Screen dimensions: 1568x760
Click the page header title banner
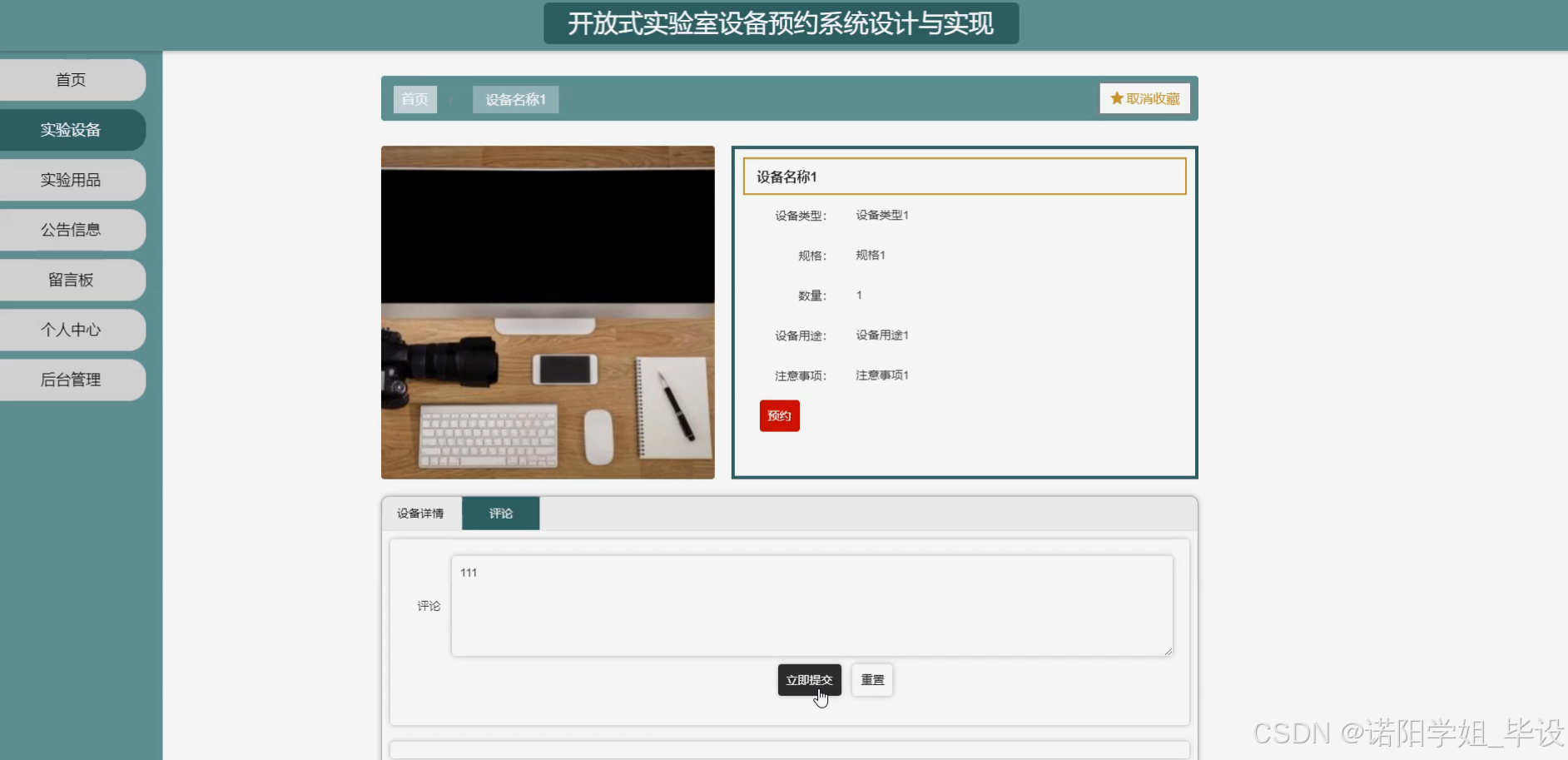pyautogui.click(x=781, y=23)
